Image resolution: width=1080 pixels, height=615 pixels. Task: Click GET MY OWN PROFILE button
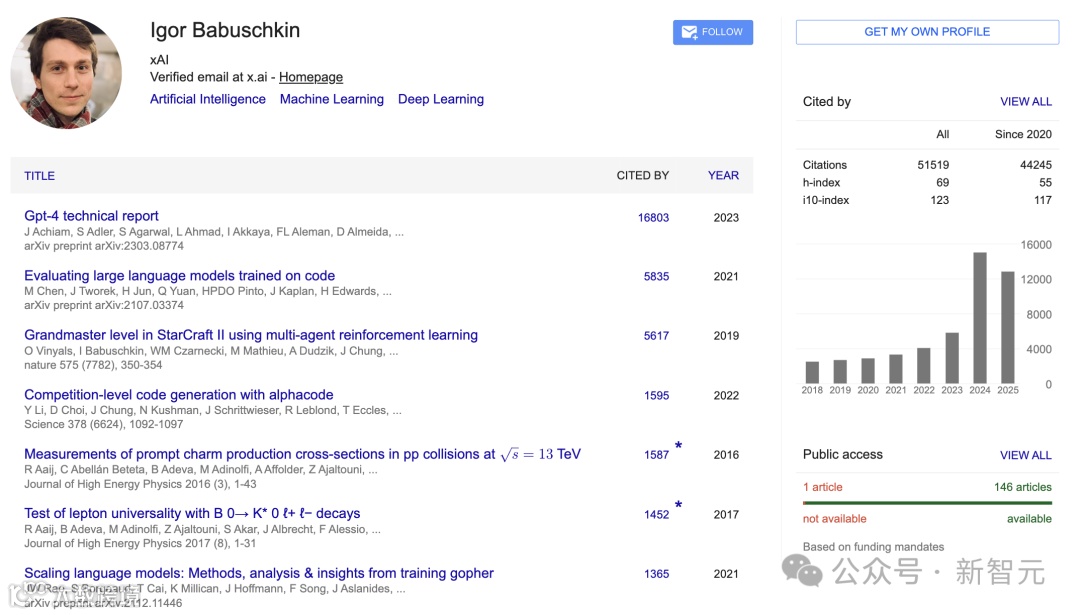927,32
